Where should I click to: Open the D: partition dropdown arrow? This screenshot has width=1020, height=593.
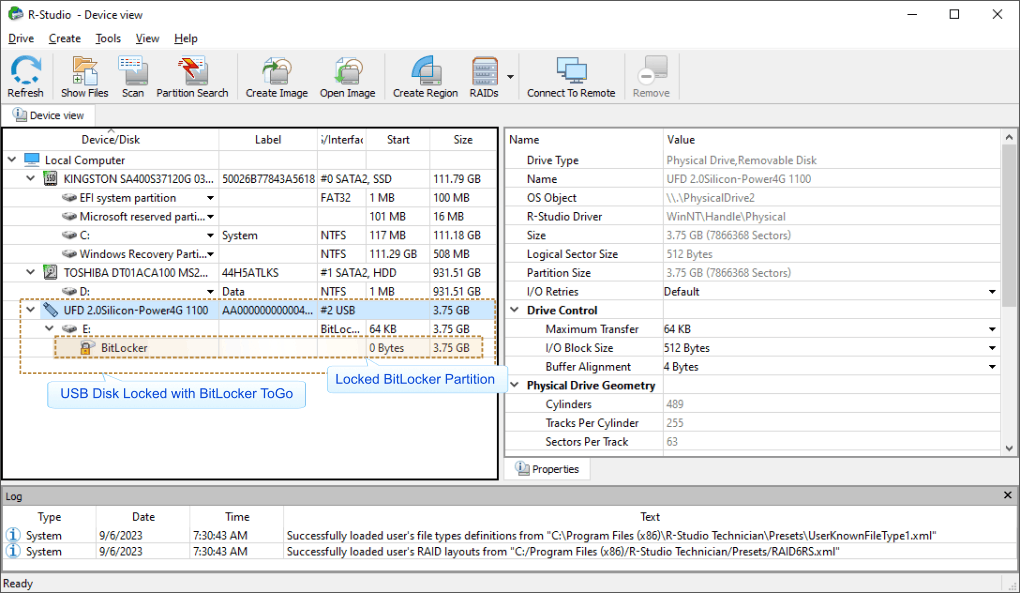[210, 291]
